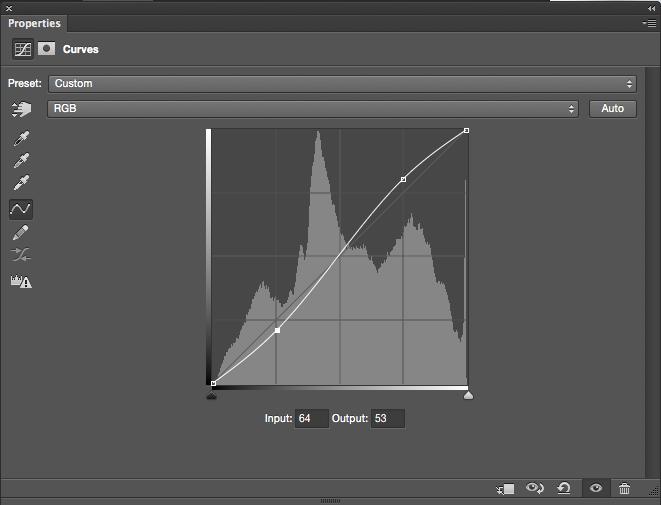Pick the gray point eyedropper

21,161
